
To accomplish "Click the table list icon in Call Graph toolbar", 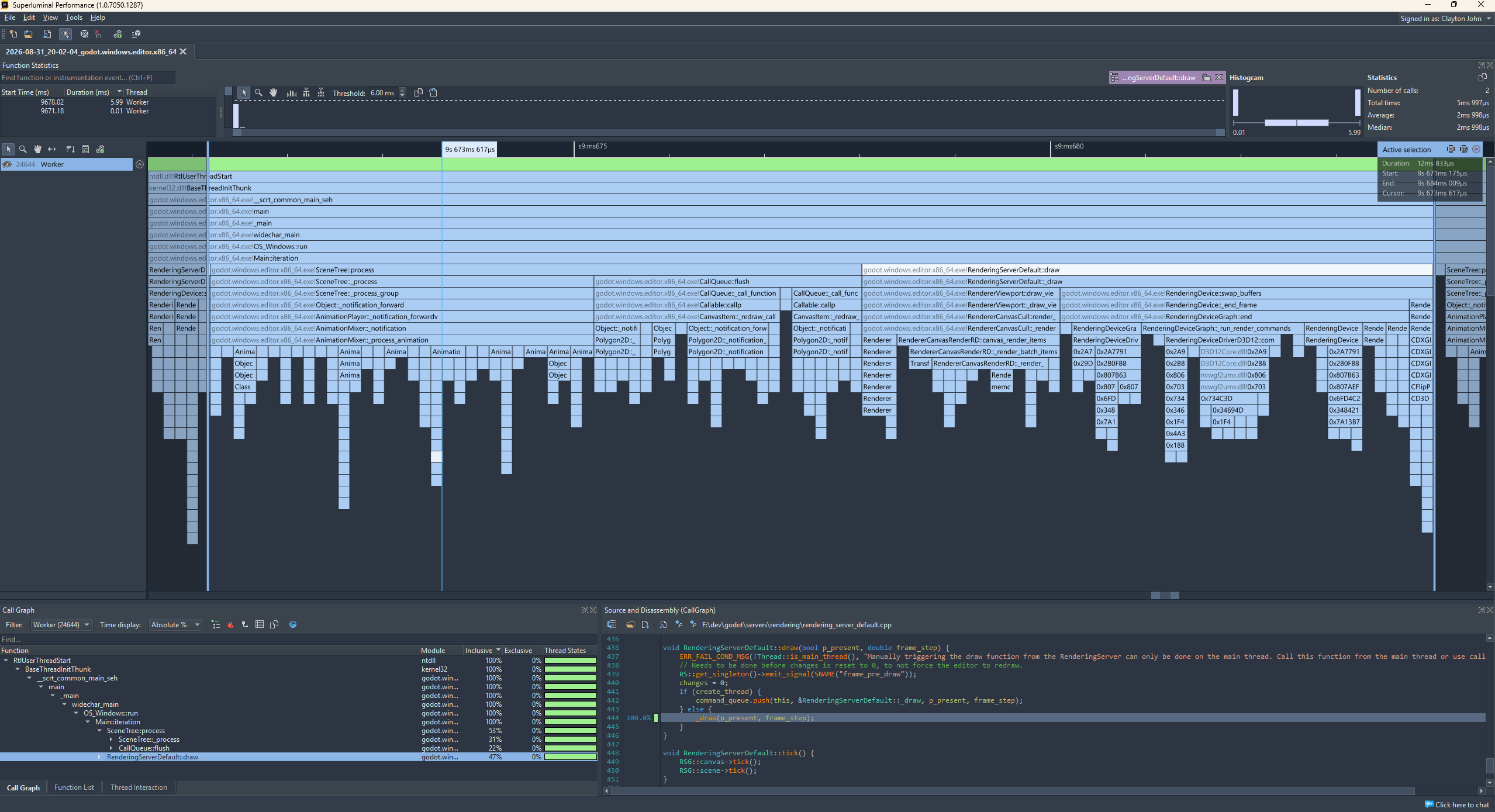I will (x=260, y=624).
